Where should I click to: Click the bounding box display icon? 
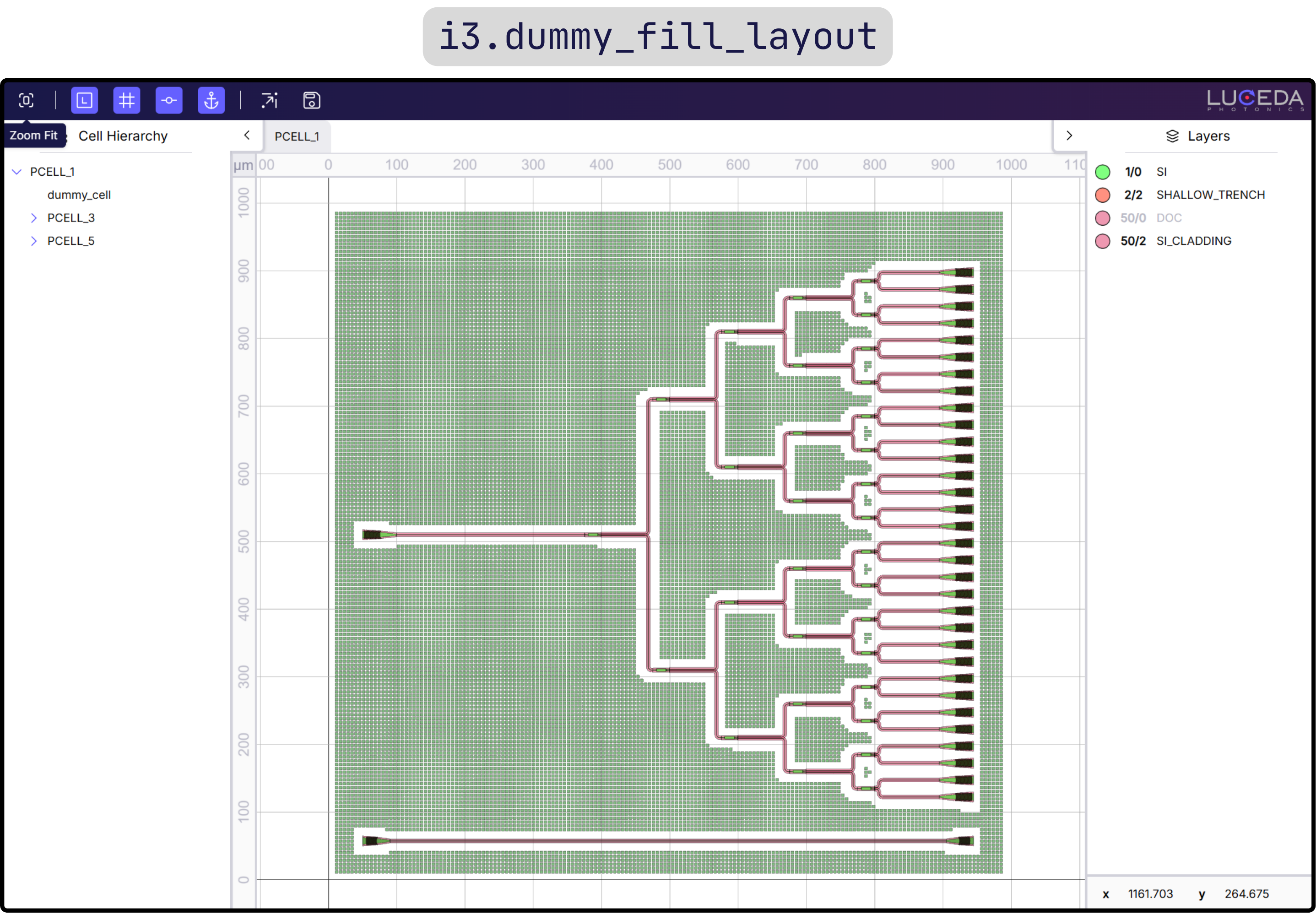point(84,100)
